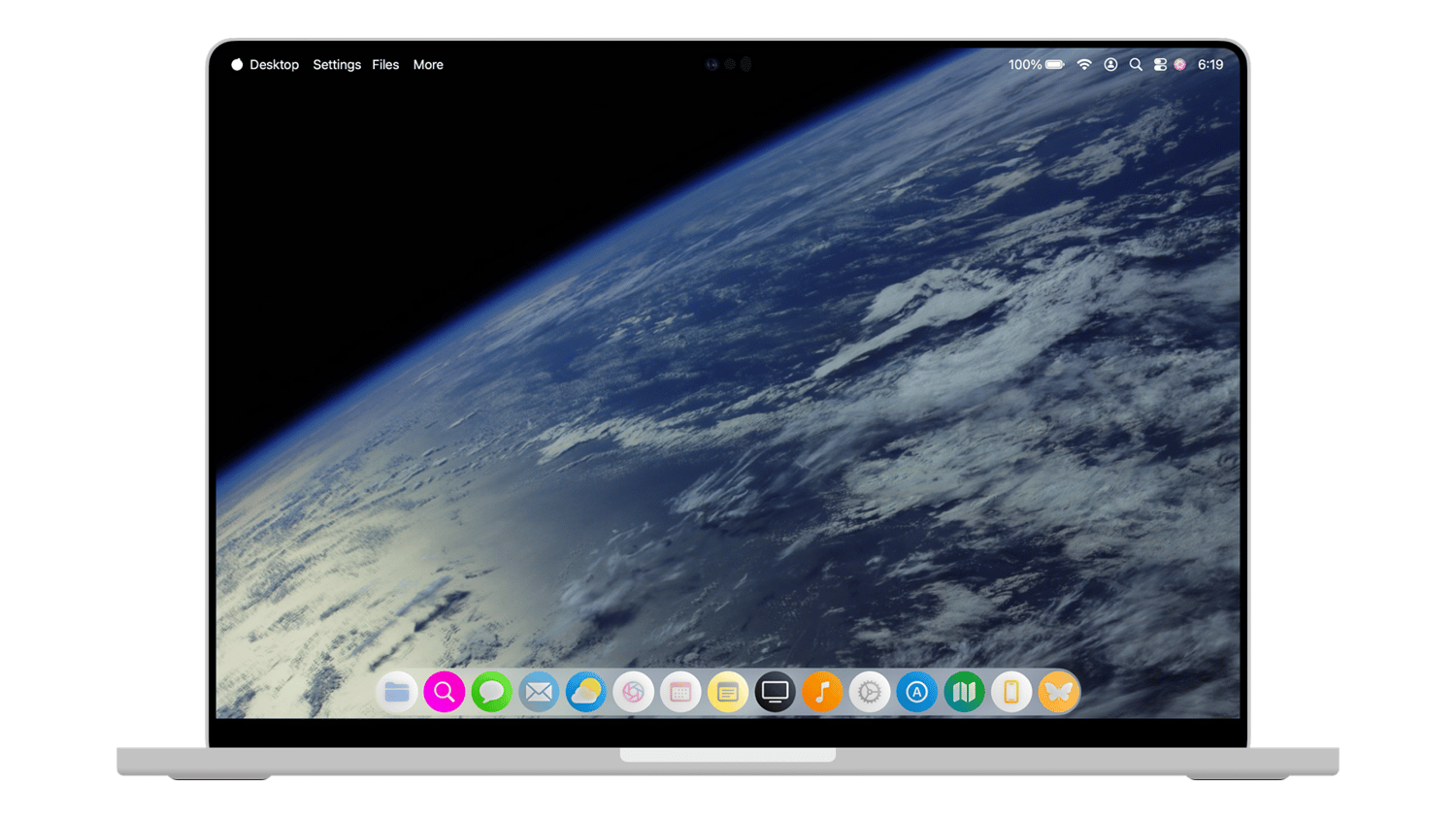Open the gear System Settings dock icon
This screenshot has width=1456, height=818.
[870, 692]
